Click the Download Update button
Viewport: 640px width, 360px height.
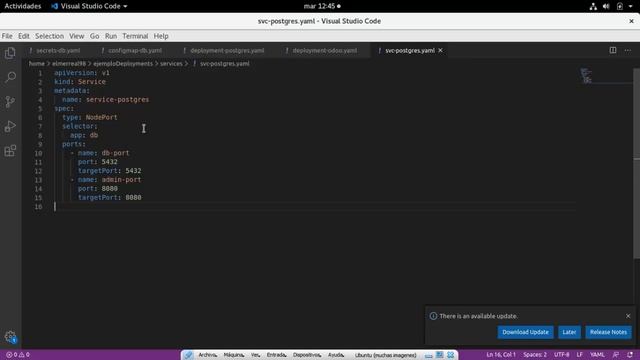click(x=525, y=332)
